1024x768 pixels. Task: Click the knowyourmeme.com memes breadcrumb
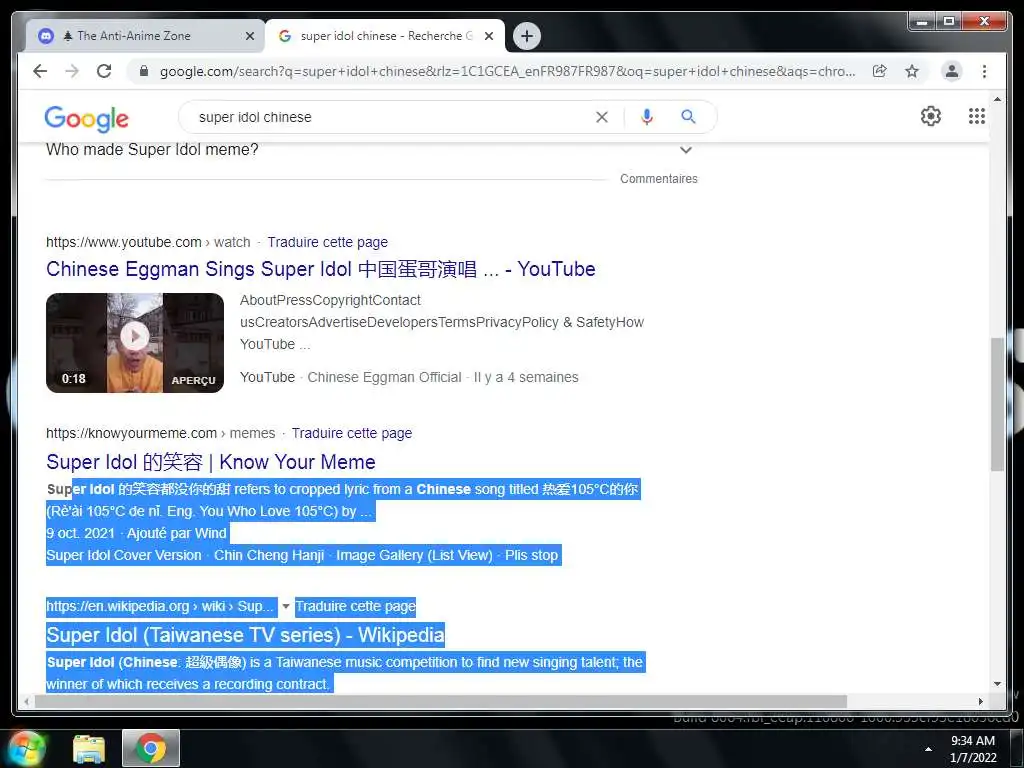pyautogui.click(x=161, y=433)
